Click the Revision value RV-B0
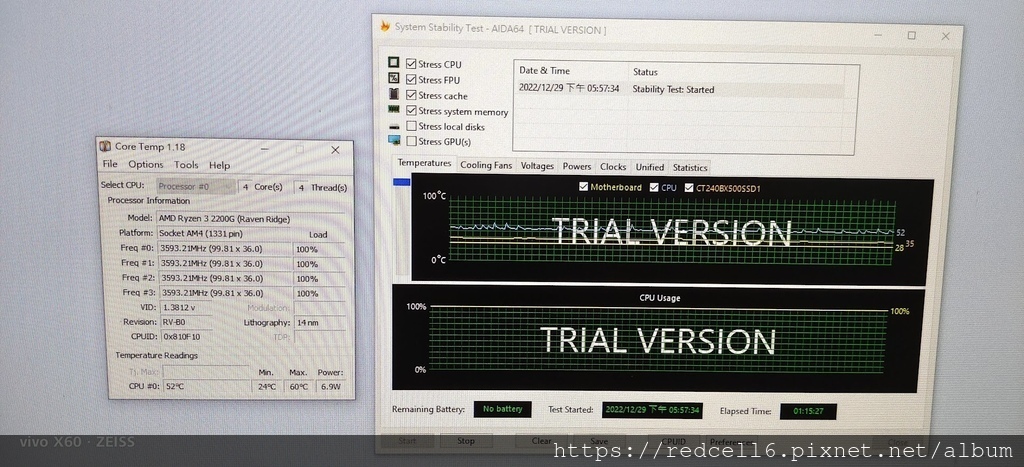This screenshot has width=1024, height=467. 185,322
